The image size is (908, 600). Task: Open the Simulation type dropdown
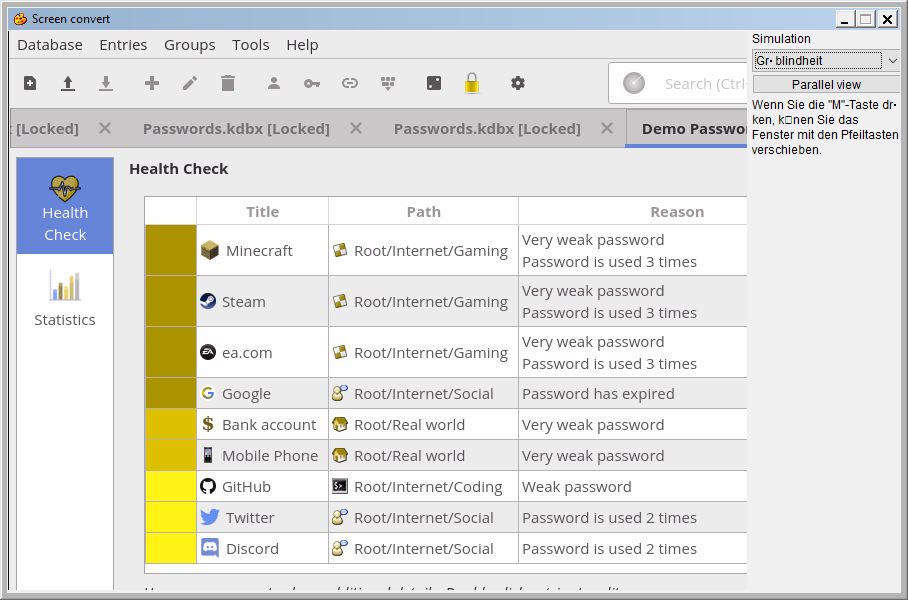[826, 60]
